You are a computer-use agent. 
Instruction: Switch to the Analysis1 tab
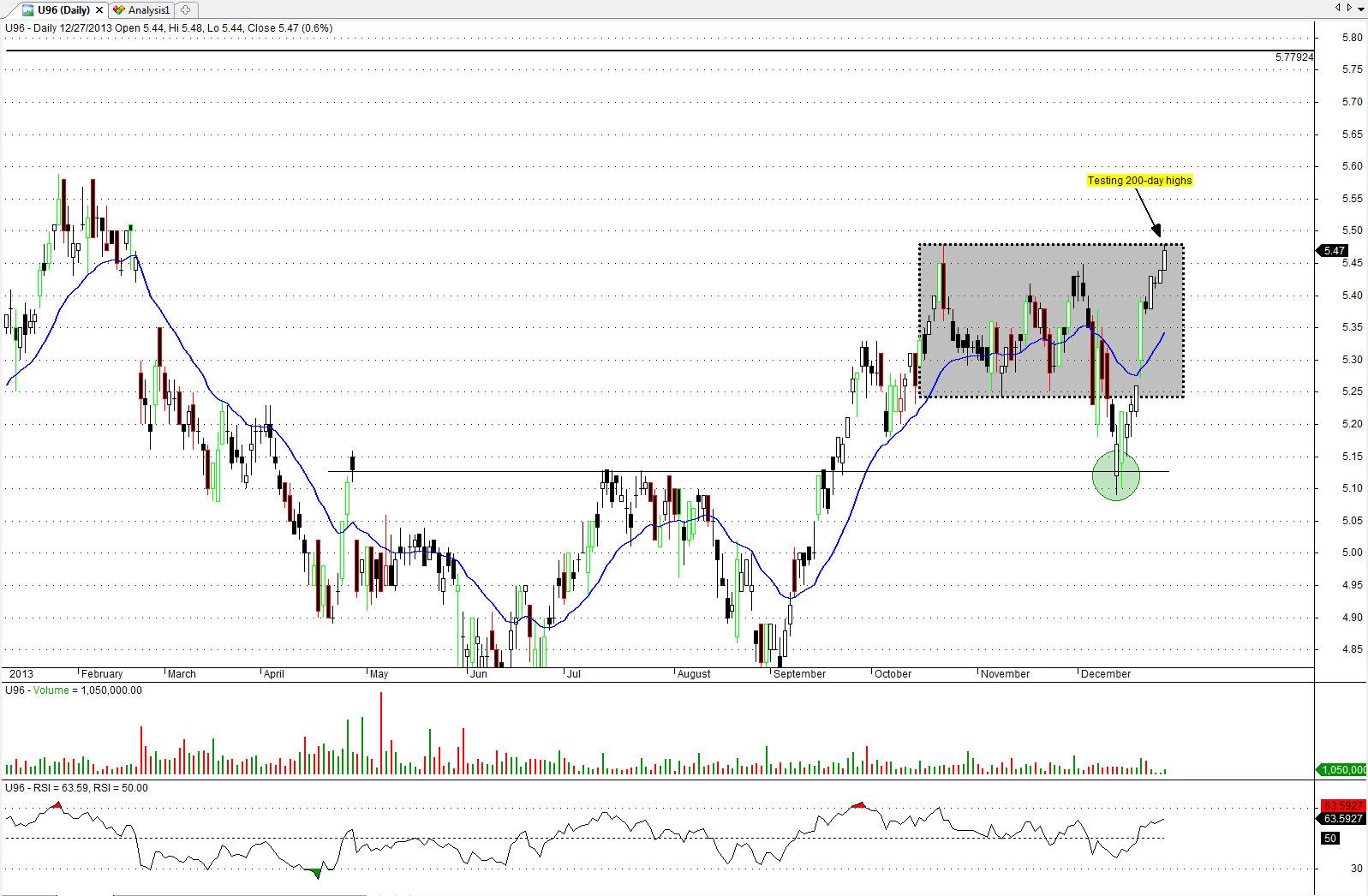point(148,10)
